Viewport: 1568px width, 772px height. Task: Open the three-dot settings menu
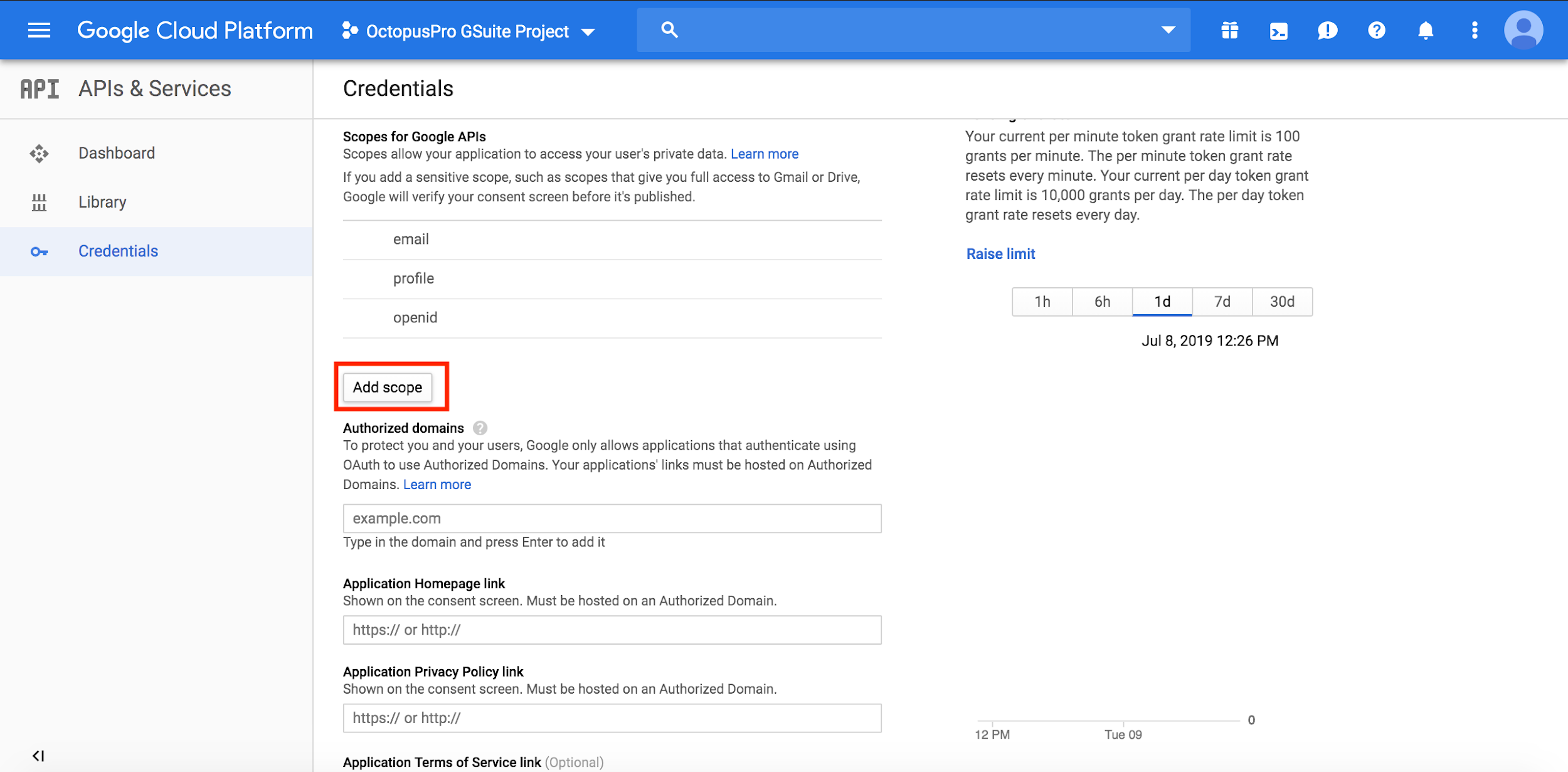click(1475, 30)
